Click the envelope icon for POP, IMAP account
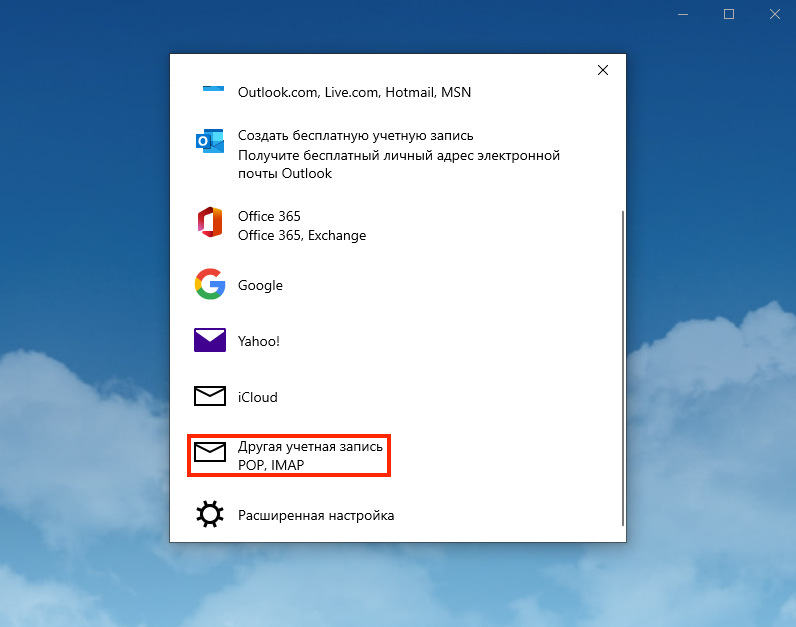This screenshot has height=627, width=796. pos(210,452)
